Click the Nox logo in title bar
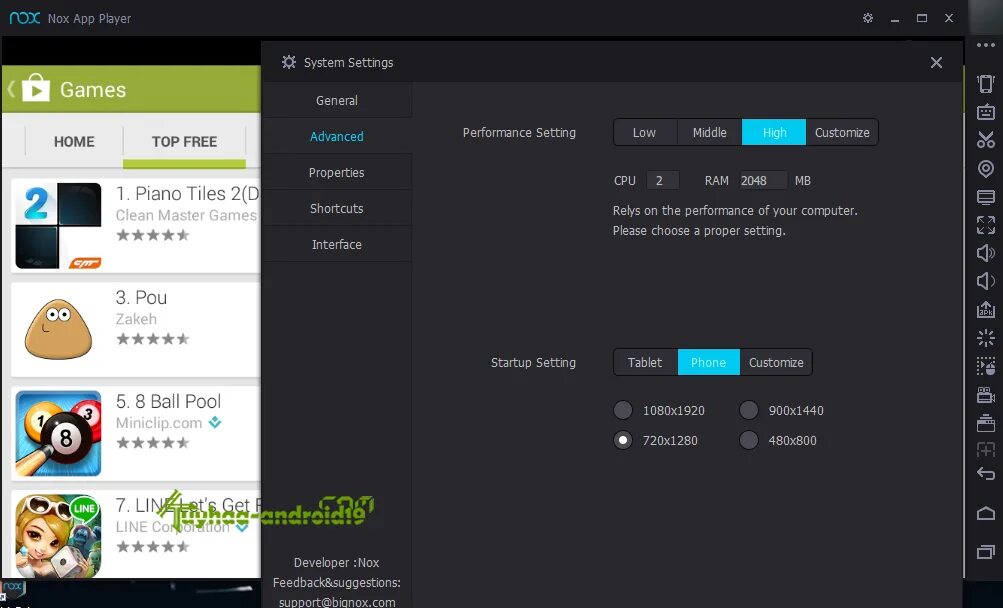Image resolution: width=1003 pixels, height=608 pixels. 25,18
